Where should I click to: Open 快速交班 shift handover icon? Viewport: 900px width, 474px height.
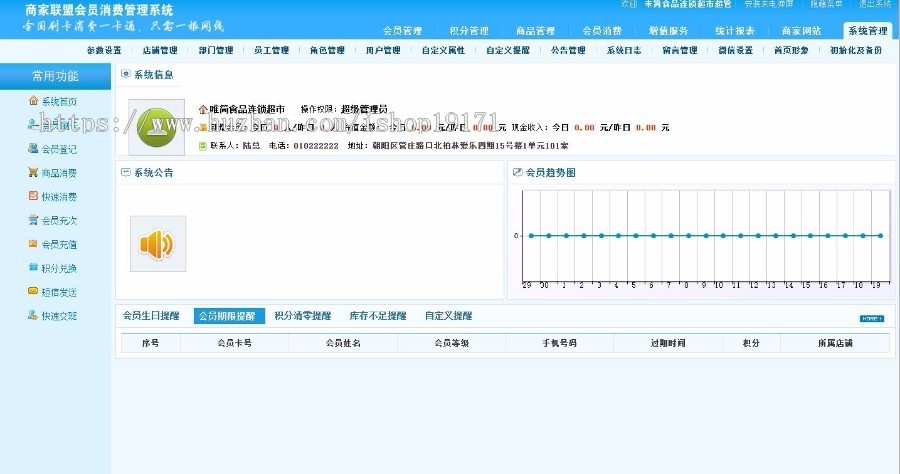point(33,315)
